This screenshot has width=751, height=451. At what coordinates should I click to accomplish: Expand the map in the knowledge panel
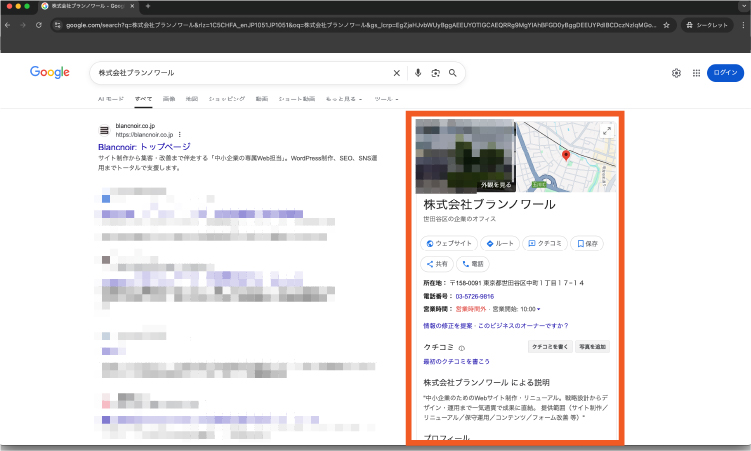[x=607, y=131]
